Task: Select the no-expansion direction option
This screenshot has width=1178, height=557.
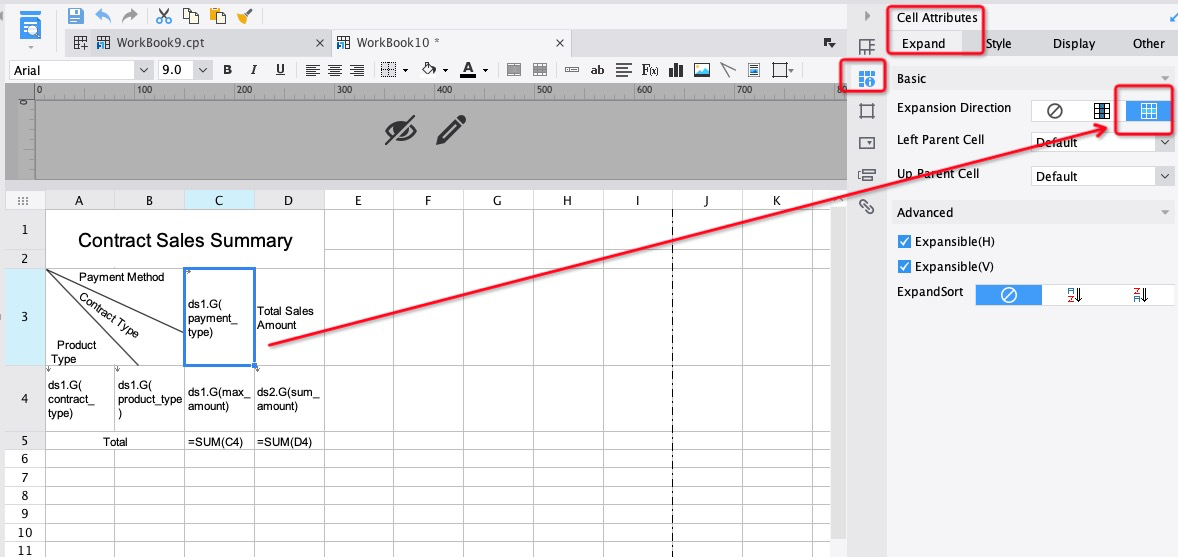Action: (x=1054, y=111)
